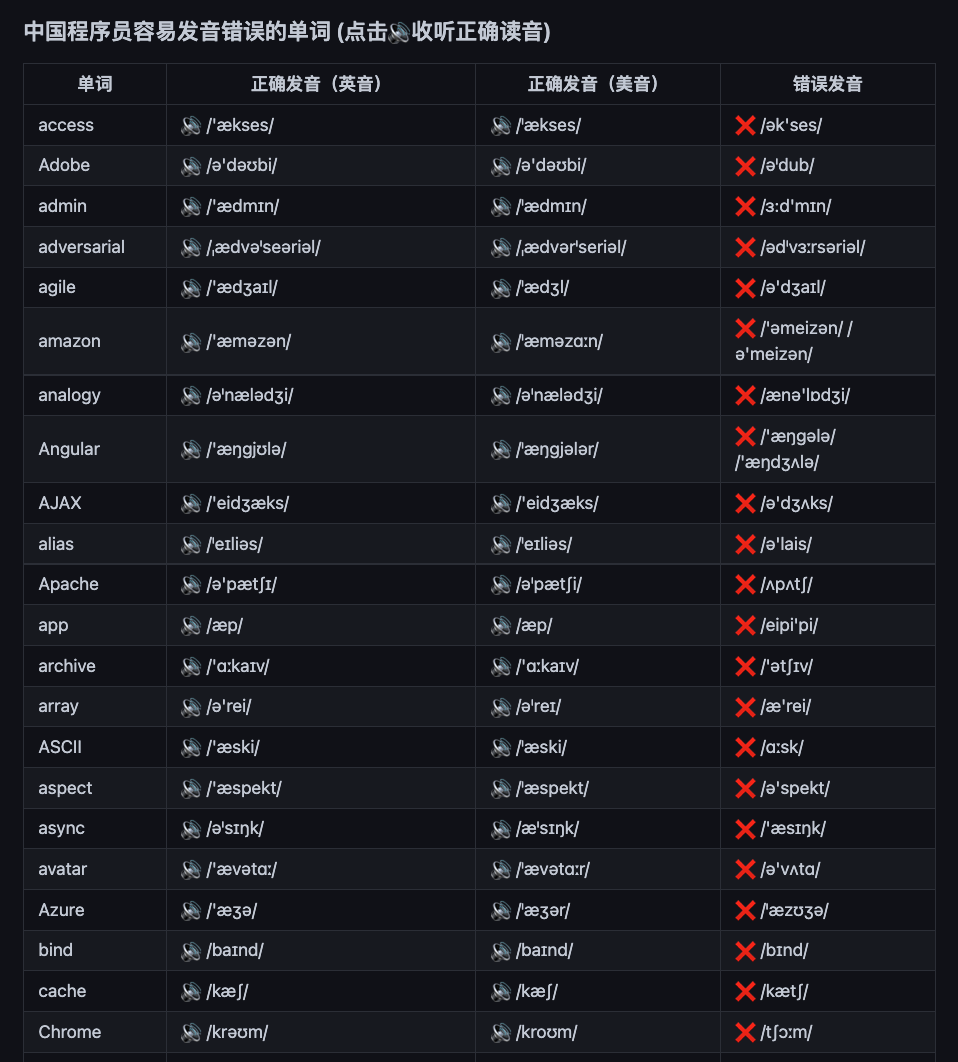Play American pronunciation of Adobe
The height and width of the screenshot is (1062, 958).
tap(501, 166)
